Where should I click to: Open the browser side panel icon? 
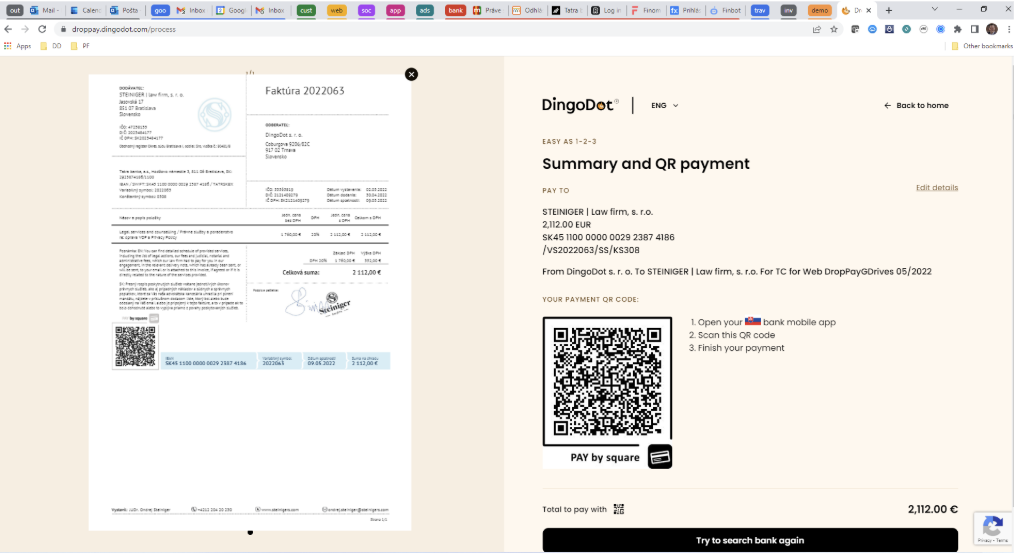coord(975,29)
